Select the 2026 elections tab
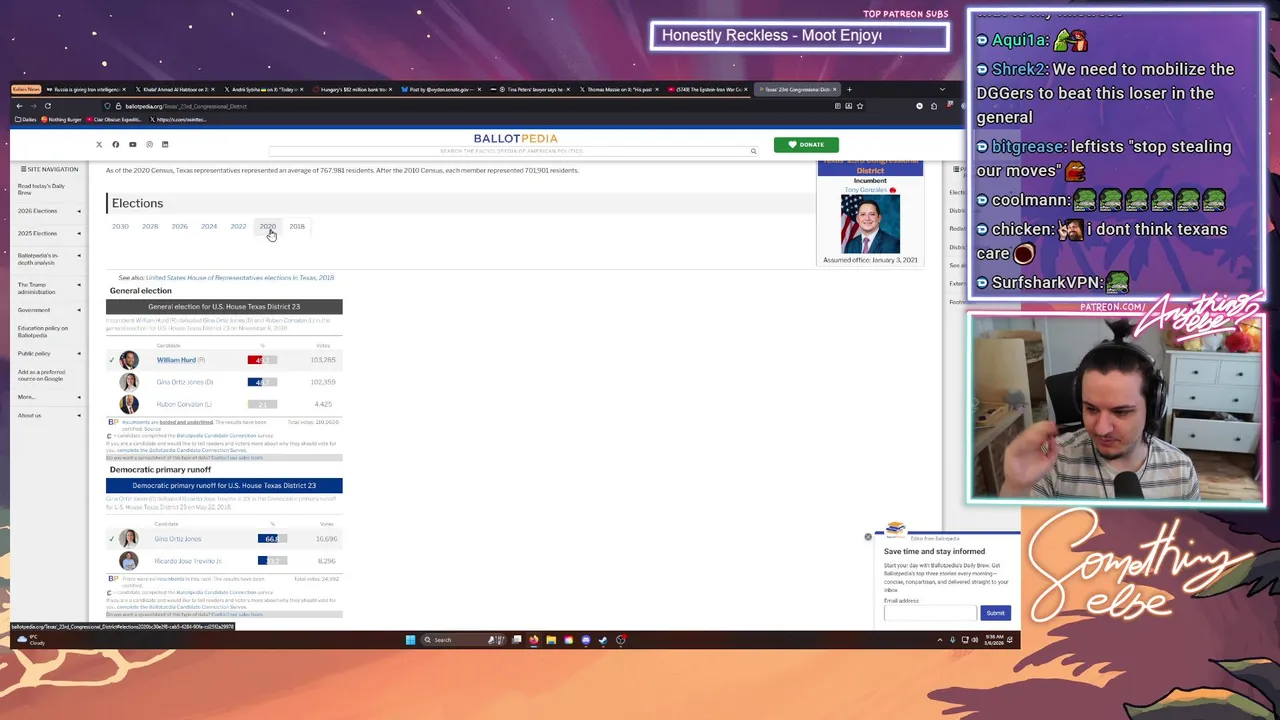Viewport: 1280px width, 720px height. pos(179,227)
